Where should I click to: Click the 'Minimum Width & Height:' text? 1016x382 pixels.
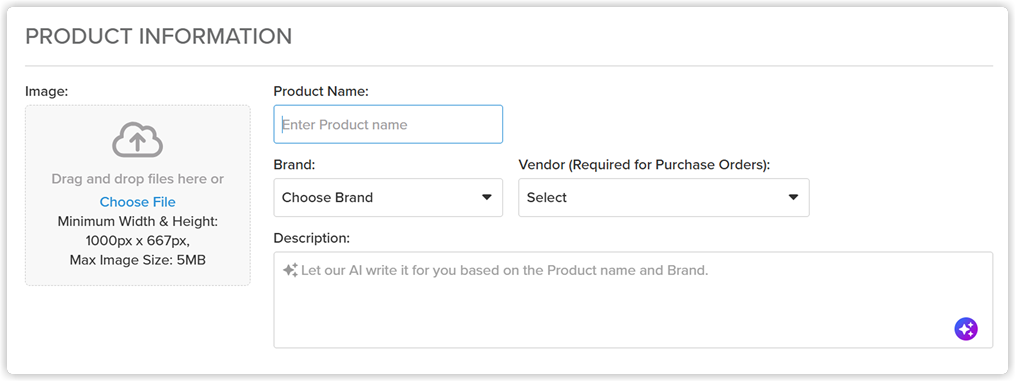(x=137, y=221)
